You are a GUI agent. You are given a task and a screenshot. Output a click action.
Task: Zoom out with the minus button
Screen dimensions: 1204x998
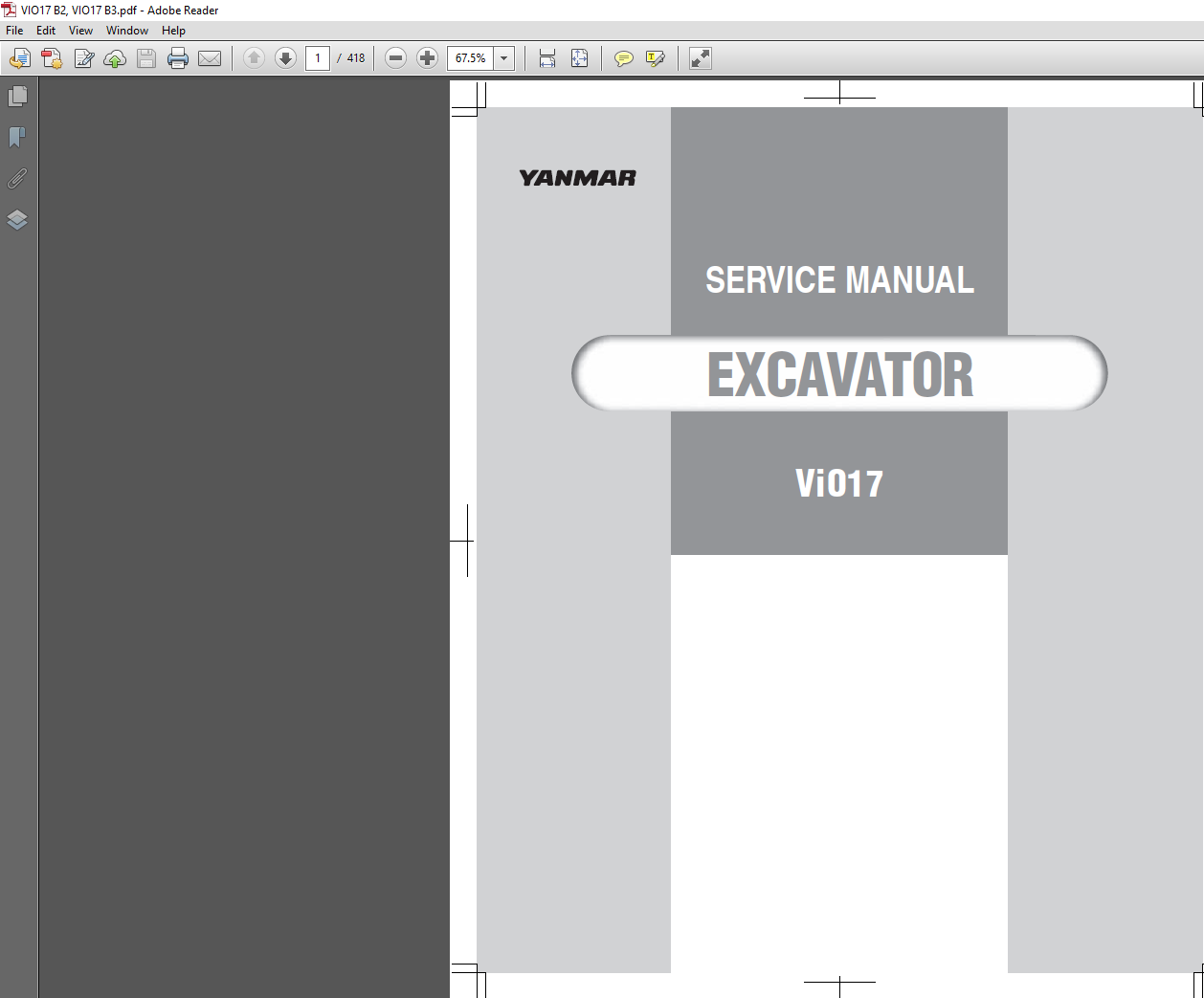click(x=395, y=58)
